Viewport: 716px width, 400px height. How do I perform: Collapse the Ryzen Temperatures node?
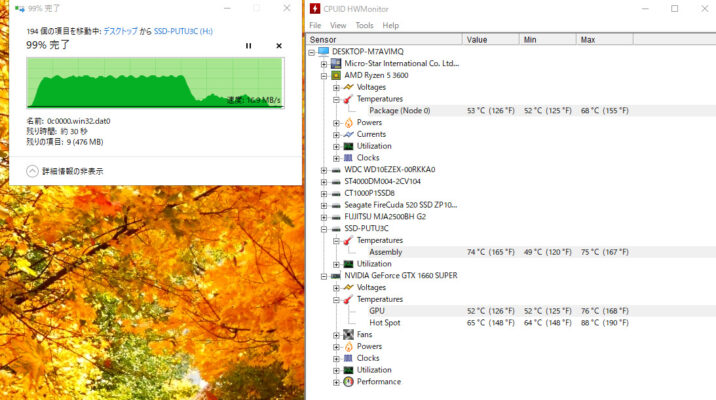click(x=337, y=100)
